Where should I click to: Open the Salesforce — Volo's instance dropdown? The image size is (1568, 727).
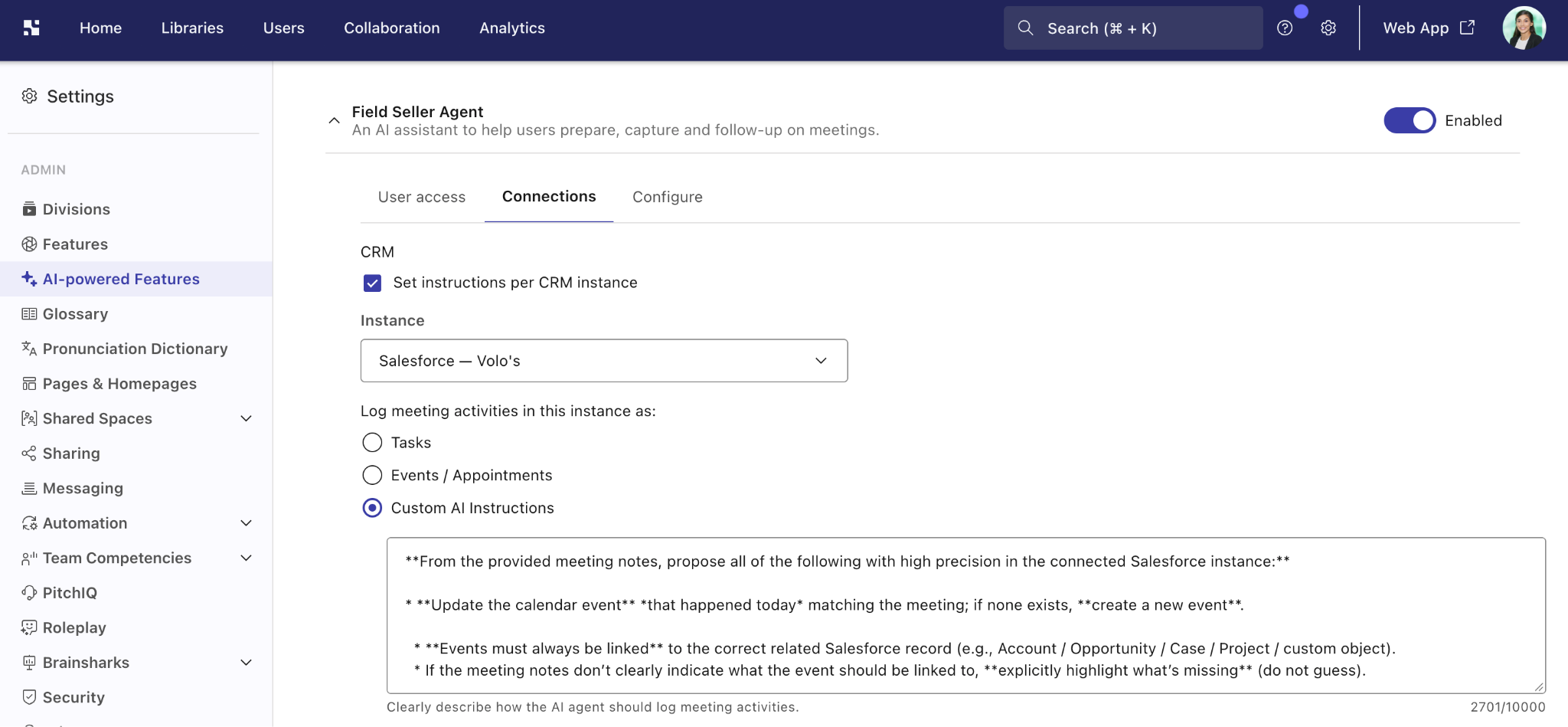coord(604,361)
